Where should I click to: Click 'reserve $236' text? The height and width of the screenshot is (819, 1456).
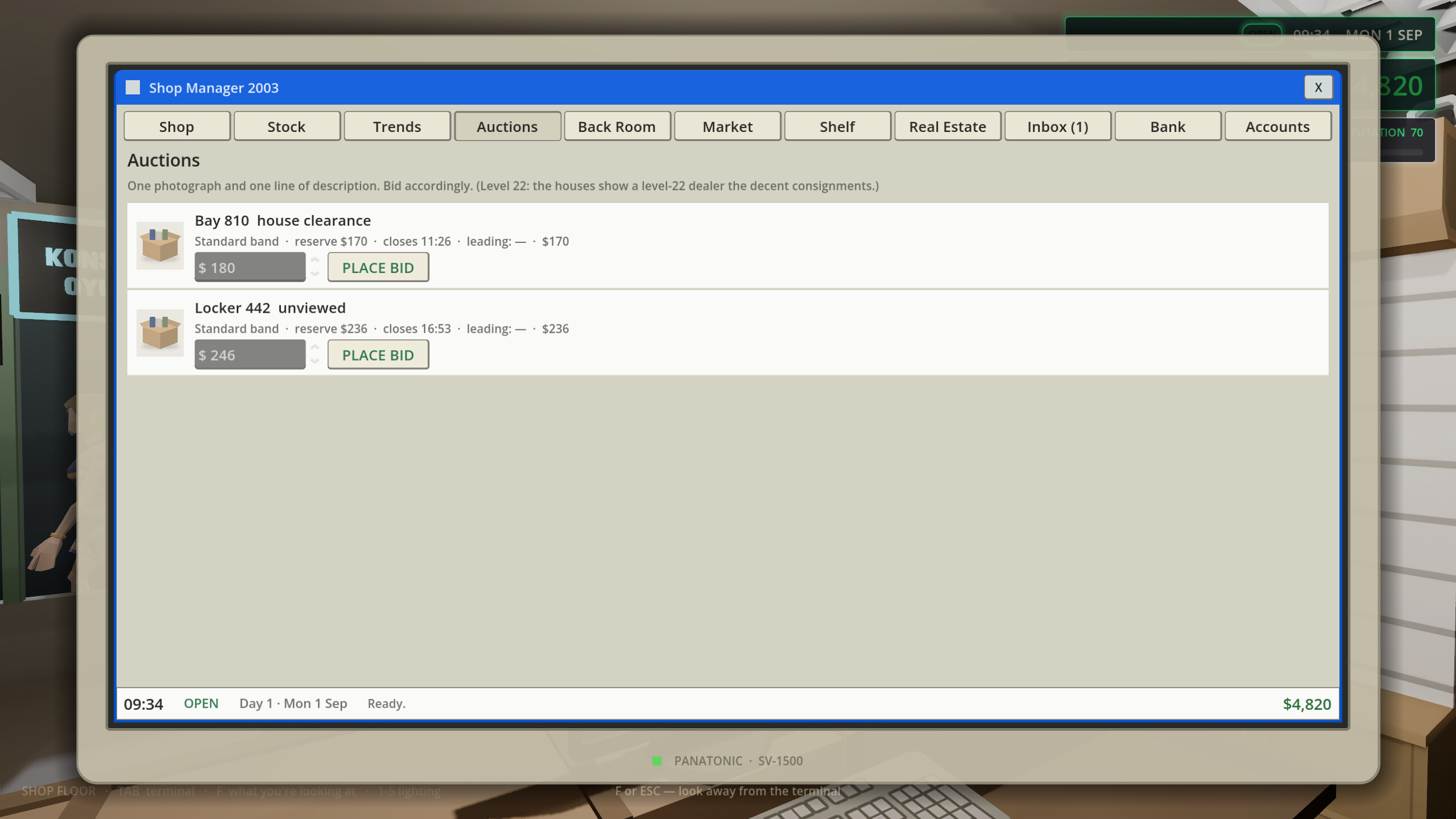pos(331,329)
